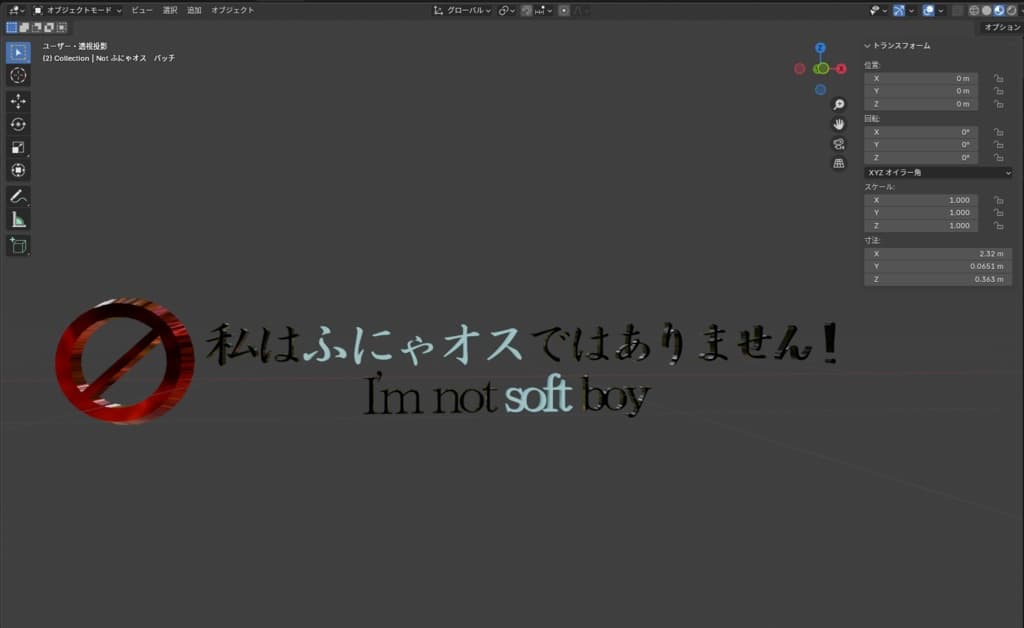Select the Box Select tool

(17, 52)
